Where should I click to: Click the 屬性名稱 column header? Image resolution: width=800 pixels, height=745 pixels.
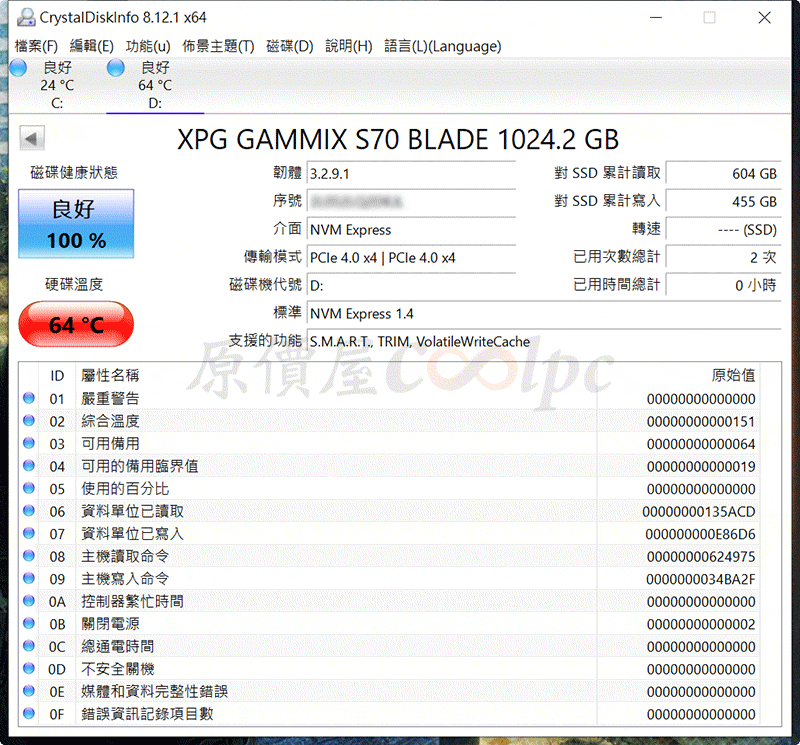click(110, 376)
